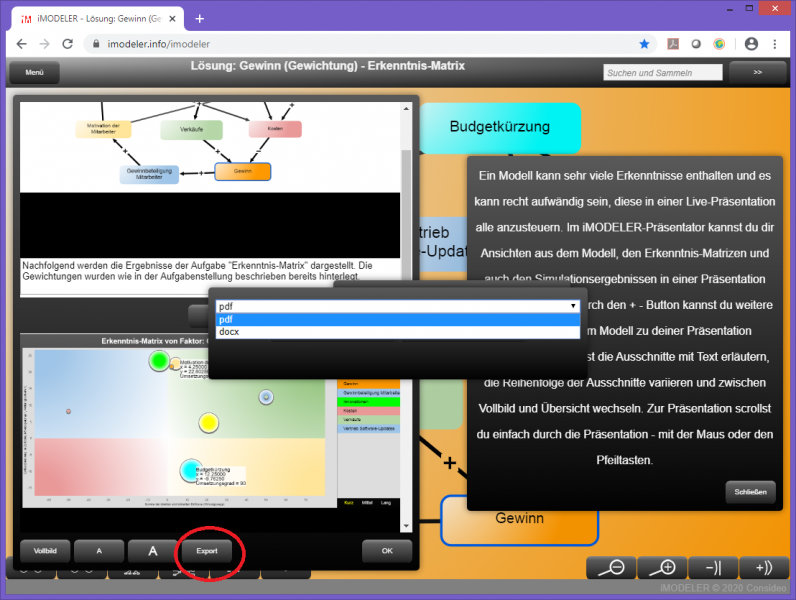Go forward with browser forward arrow
The width and height of the screenshot is (796, 600).
point(45,44)
